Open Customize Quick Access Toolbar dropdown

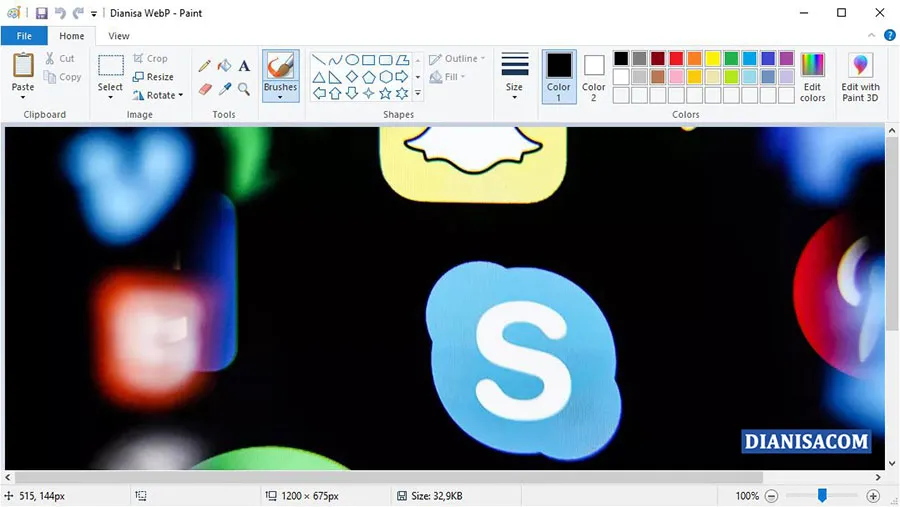pyautogui.click(x=94, y=13)
